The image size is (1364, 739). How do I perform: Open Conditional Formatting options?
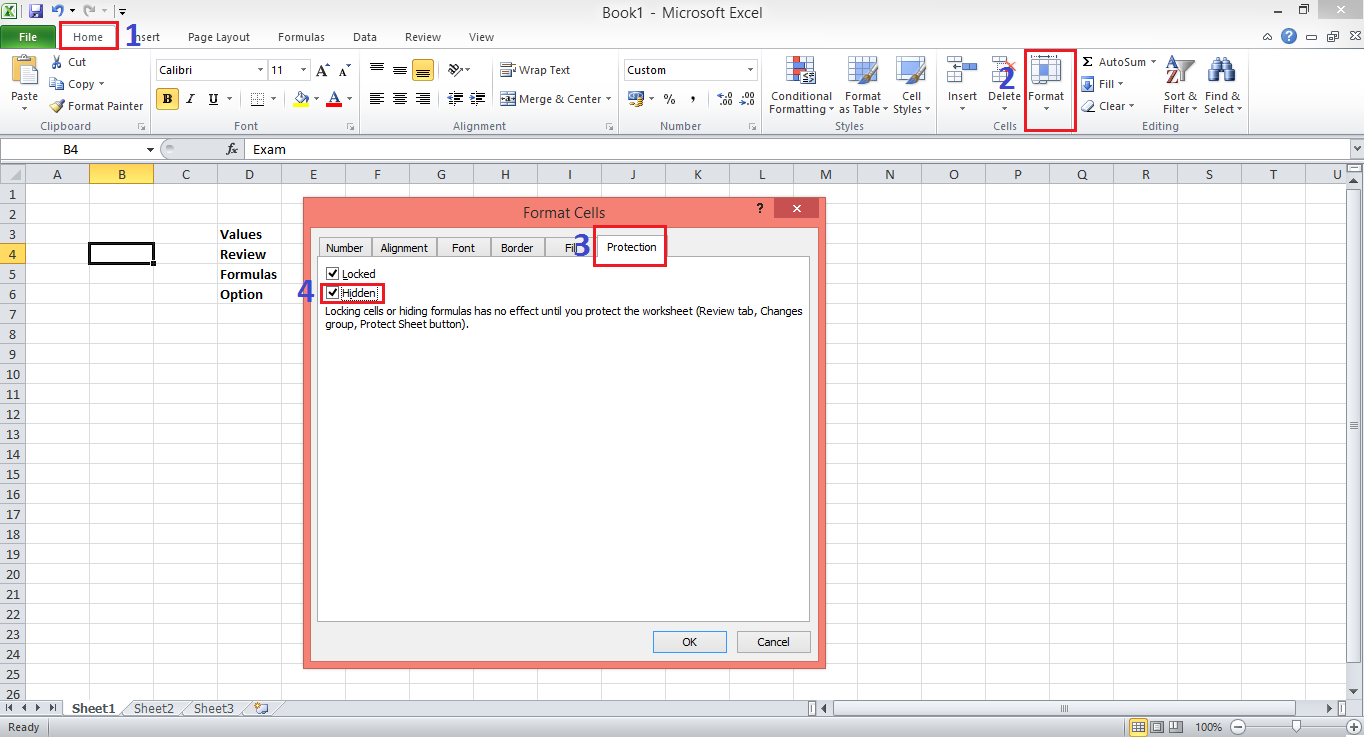[800, 85]
